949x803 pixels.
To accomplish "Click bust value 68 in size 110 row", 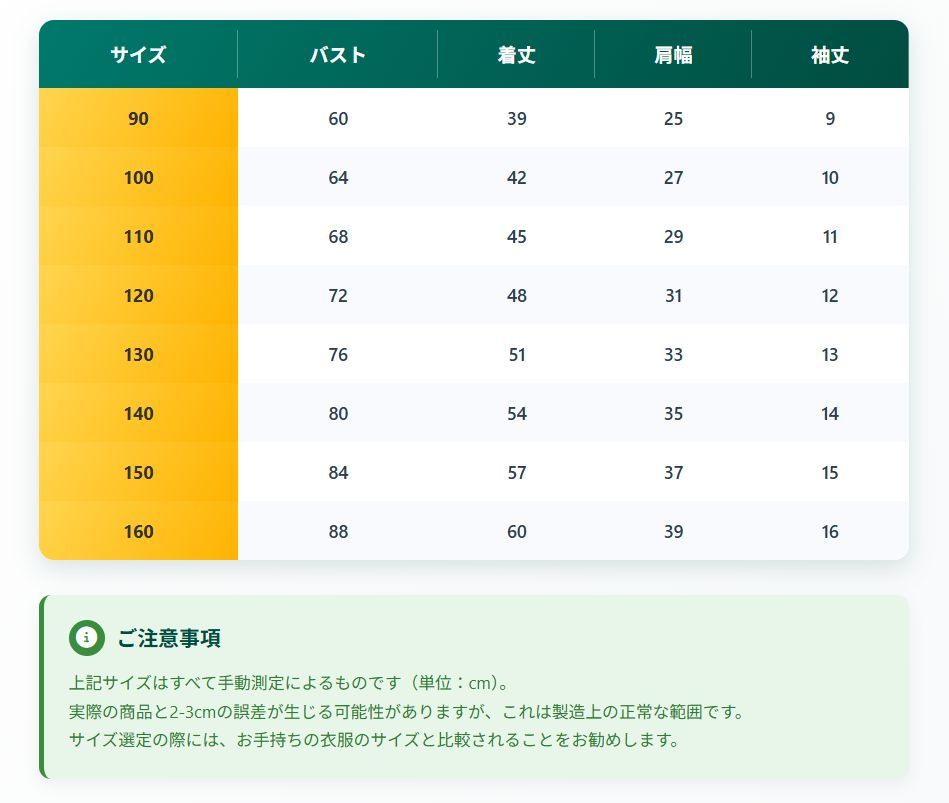I will [x=338, y=237].
